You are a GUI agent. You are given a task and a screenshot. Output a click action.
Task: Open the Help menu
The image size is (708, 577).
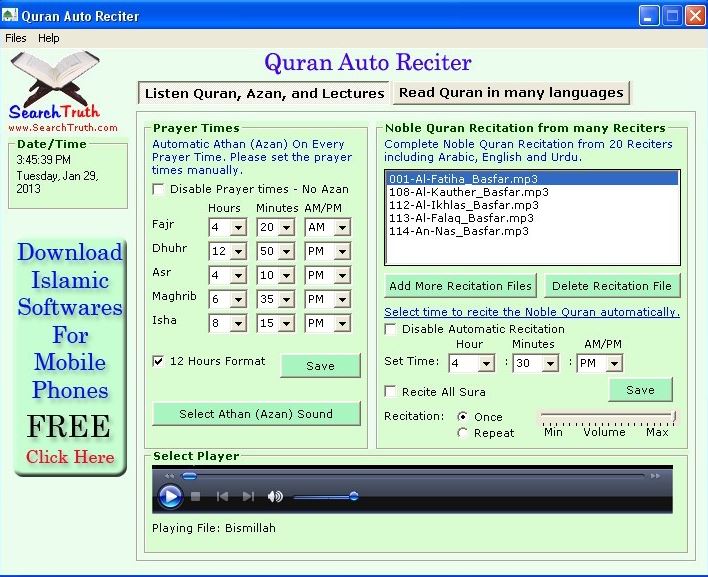pos(48,38)
